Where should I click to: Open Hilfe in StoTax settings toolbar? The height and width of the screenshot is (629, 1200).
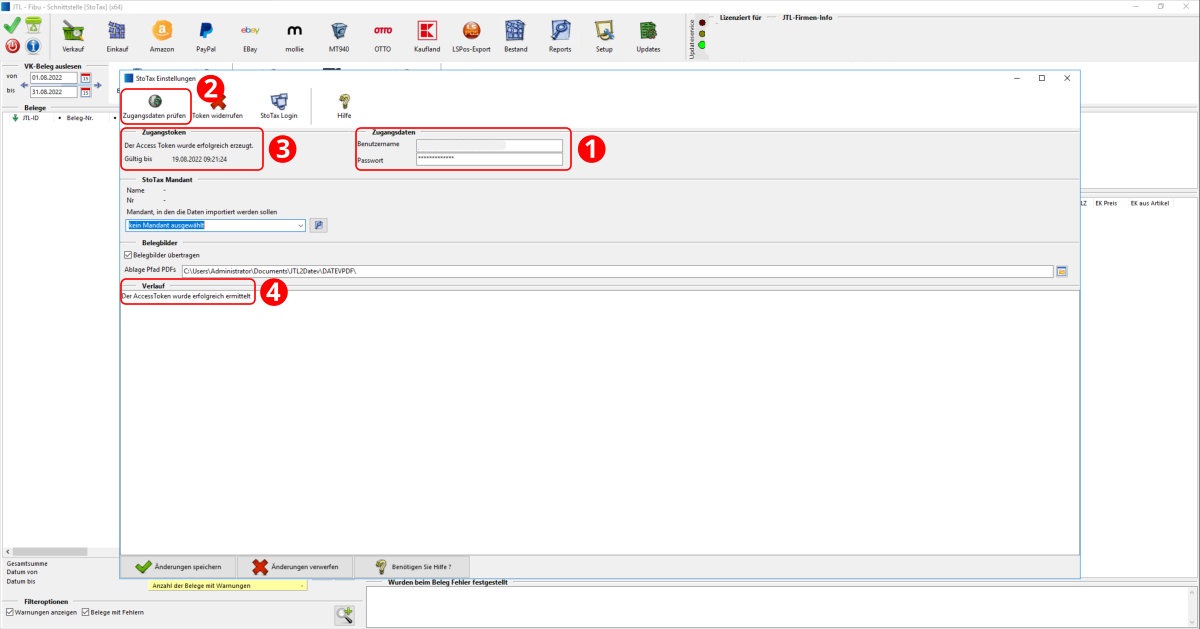point(344,103)
